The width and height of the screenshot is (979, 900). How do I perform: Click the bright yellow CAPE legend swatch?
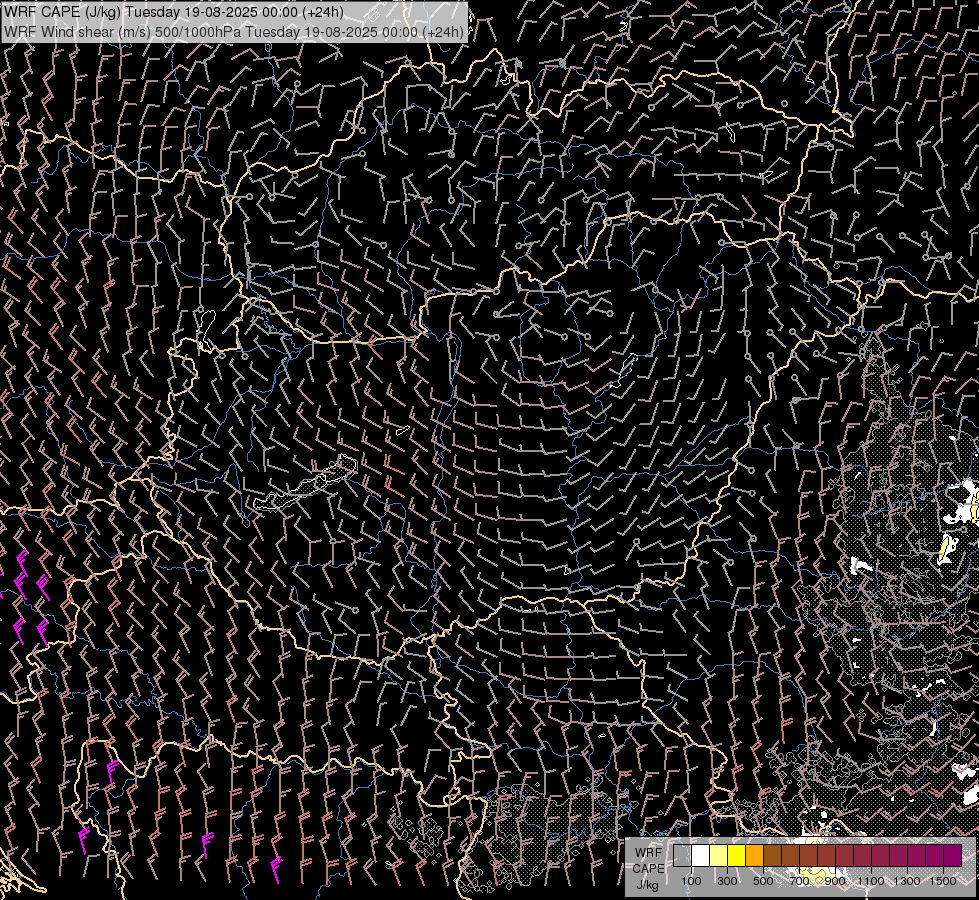[737, 856]
